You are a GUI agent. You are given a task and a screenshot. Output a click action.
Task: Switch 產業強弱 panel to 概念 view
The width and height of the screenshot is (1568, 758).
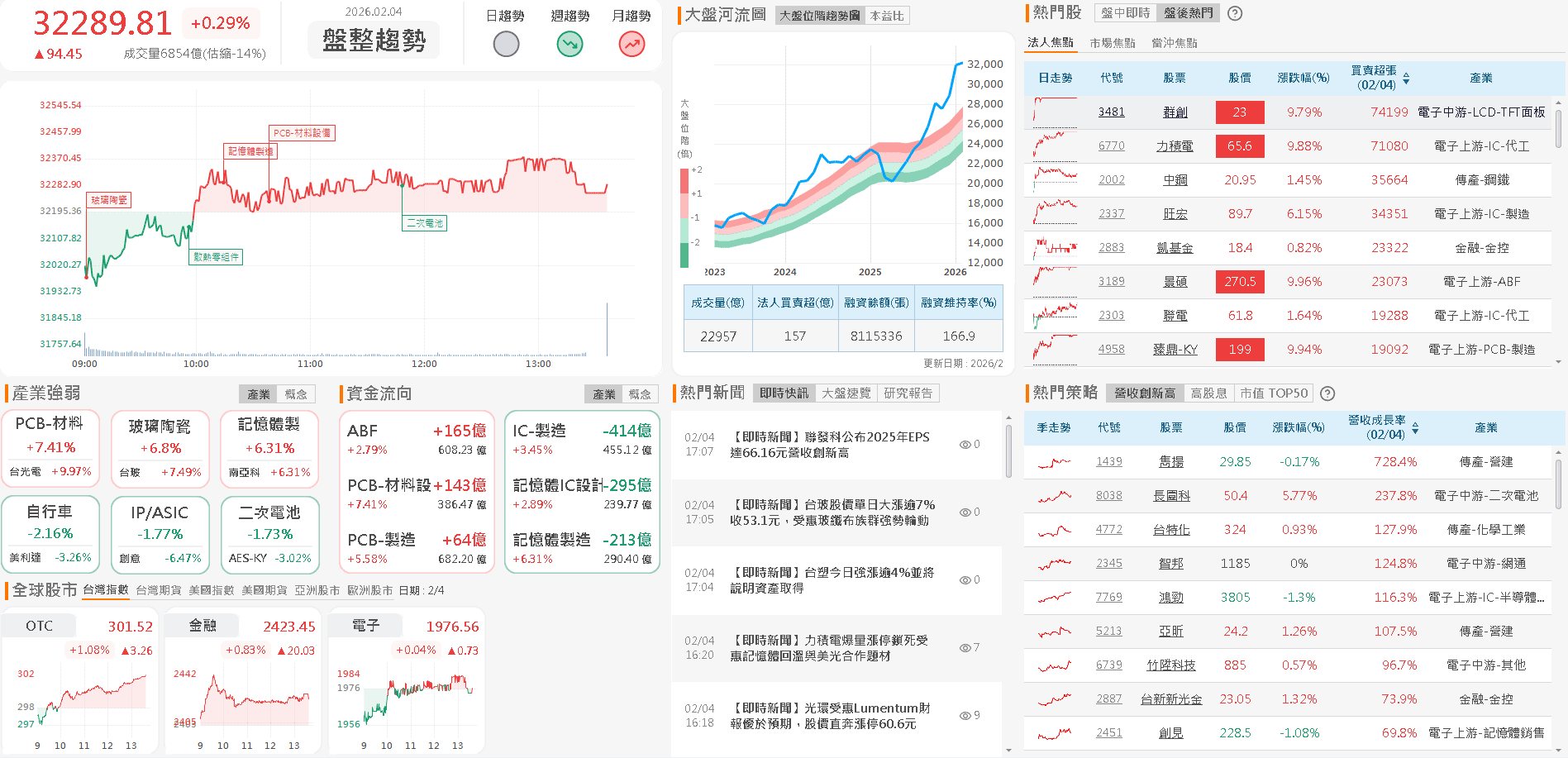(297, 393)
